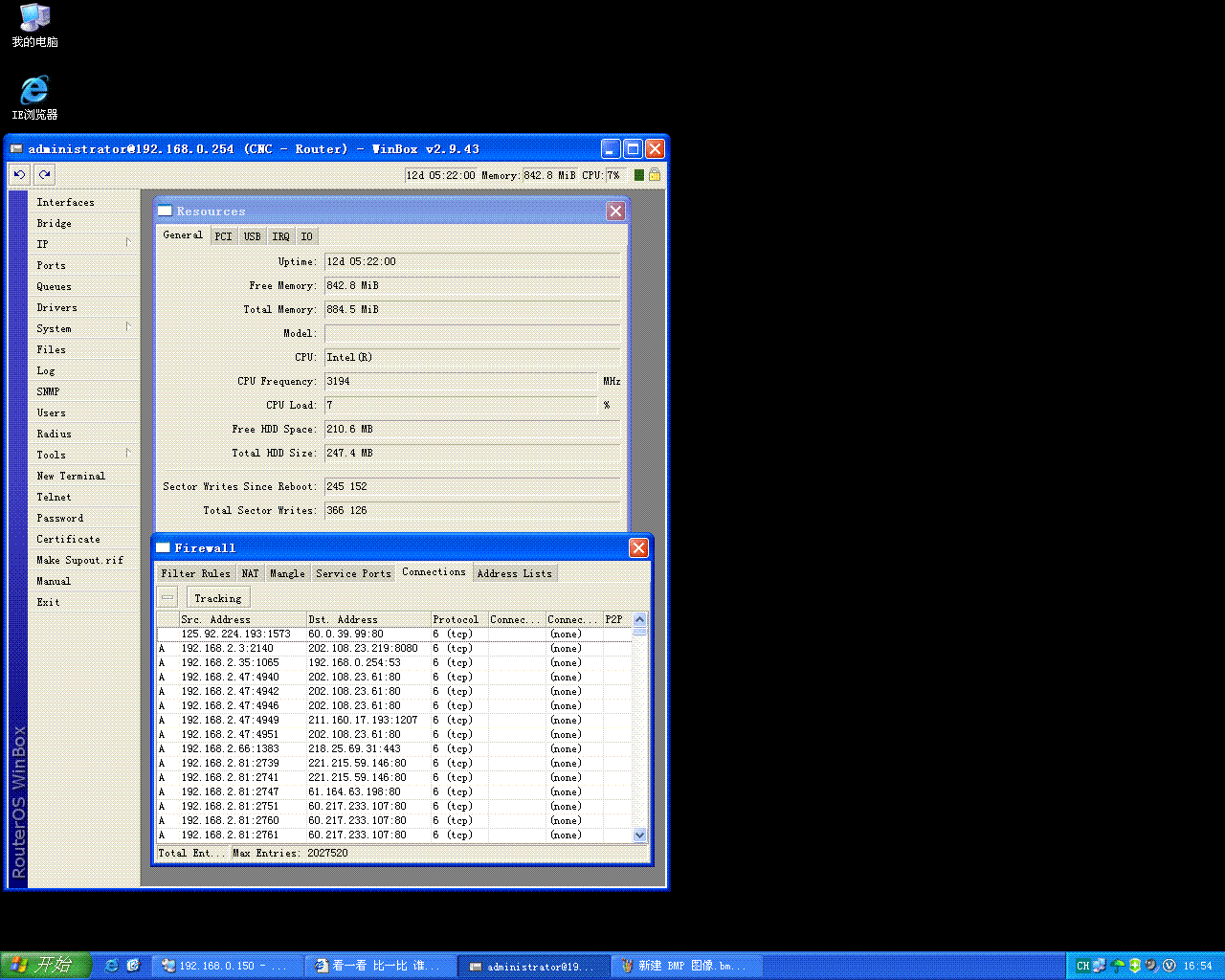Expand the Tools submenu arrow
This screenshot has width=1225, height=980.
(x=128, y=454)
